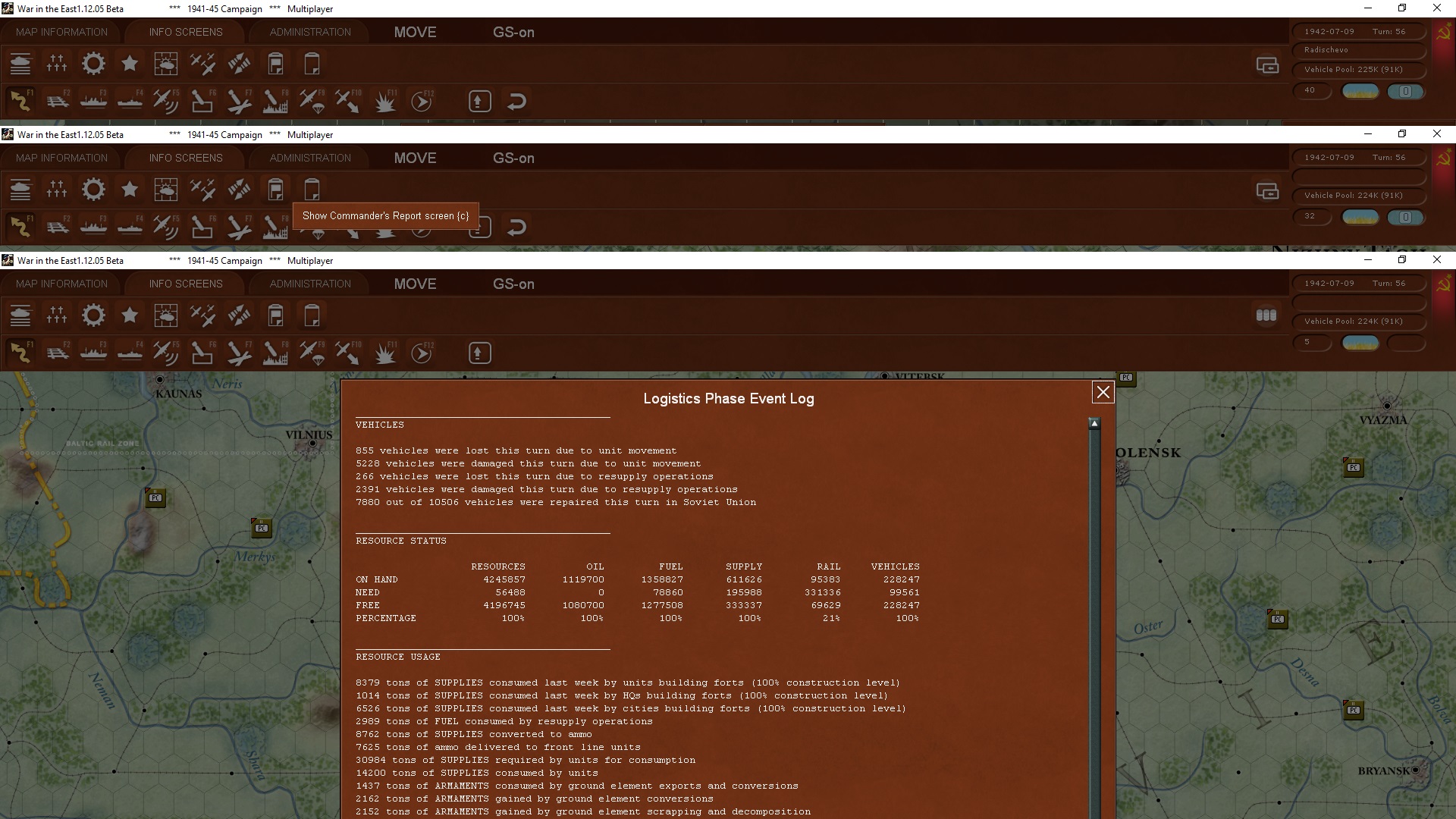Open INFO SCREENS tab in bottom window
The width and height of the screenshot is (1456, 819).
coord(186,284)
